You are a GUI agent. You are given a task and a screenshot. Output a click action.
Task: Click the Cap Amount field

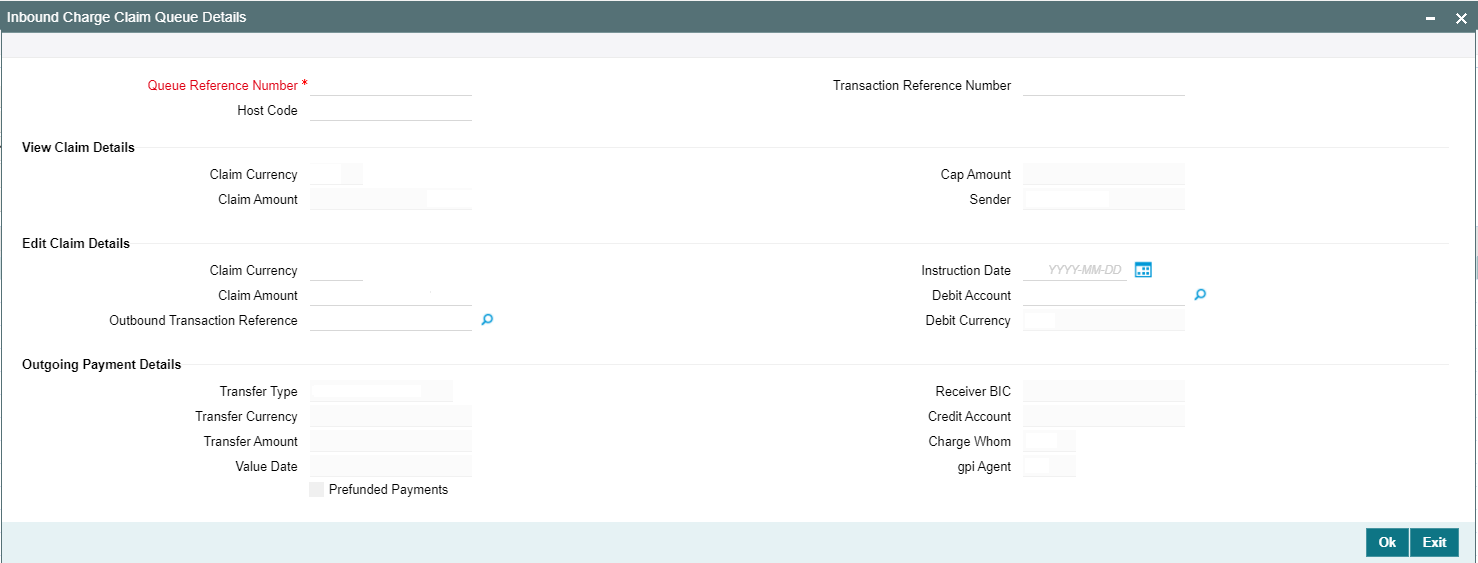(1104, 174)
